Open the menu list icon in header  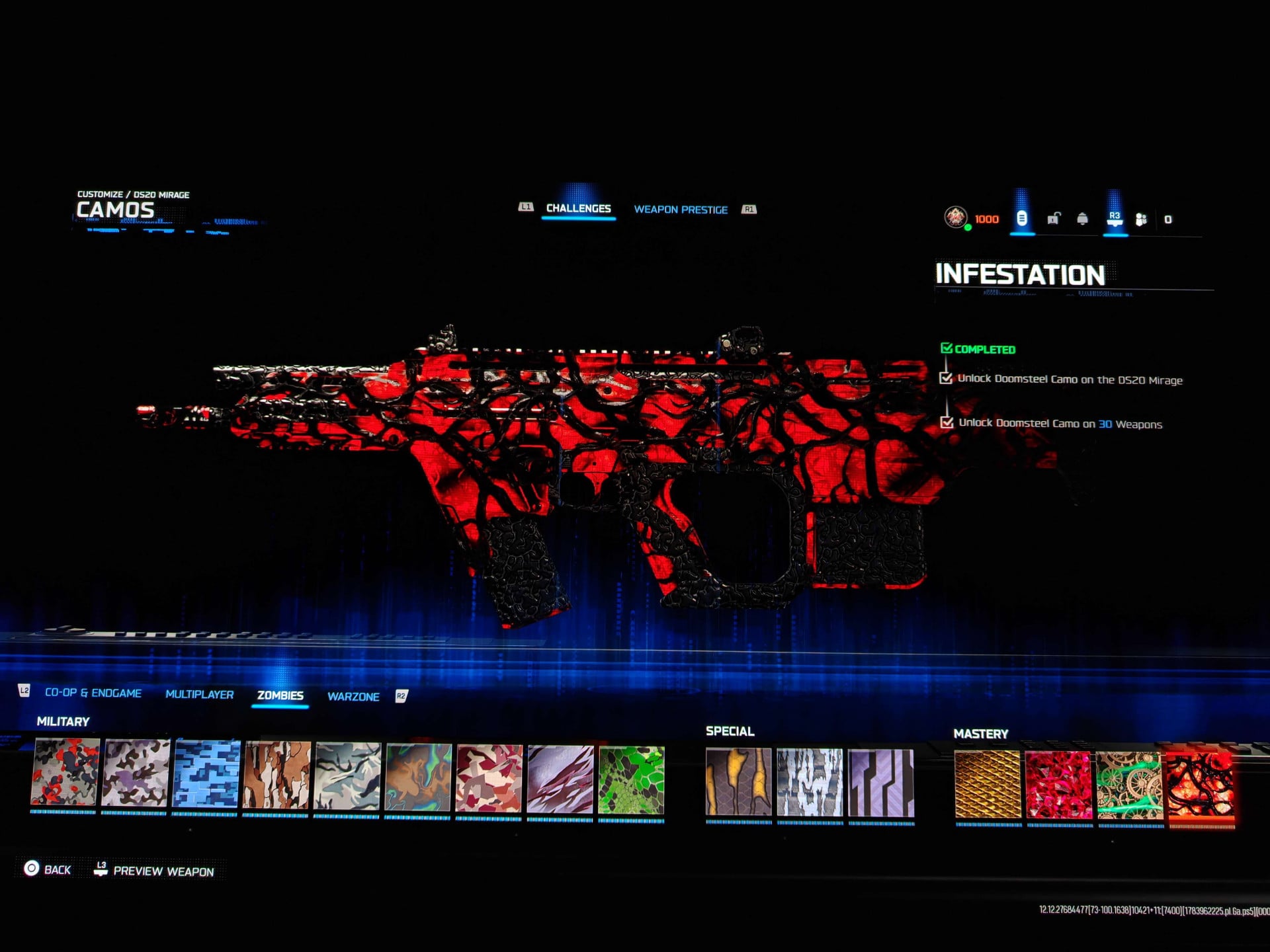pyautogui.click(x=1022, y=218)
